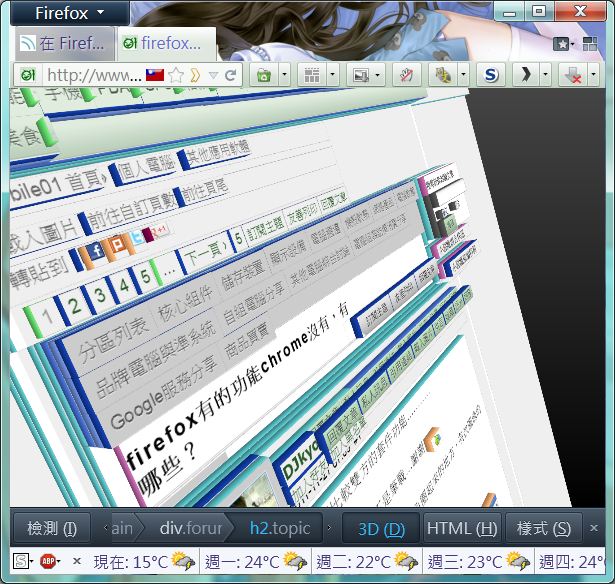Bookmark this page with the star icon
Image resolution: width=615 pixels, height=584 pixels.
(176, 75)
